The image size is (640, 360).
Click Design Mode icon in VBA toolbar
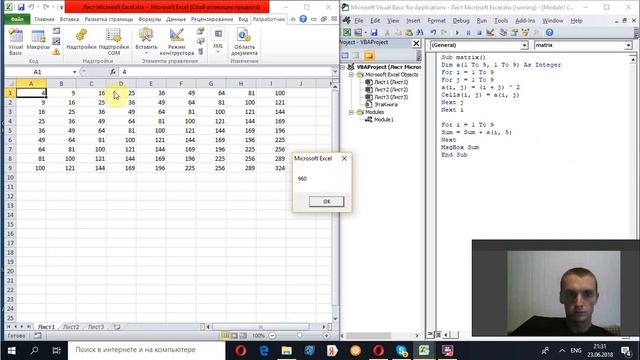(x=490, y=32)
